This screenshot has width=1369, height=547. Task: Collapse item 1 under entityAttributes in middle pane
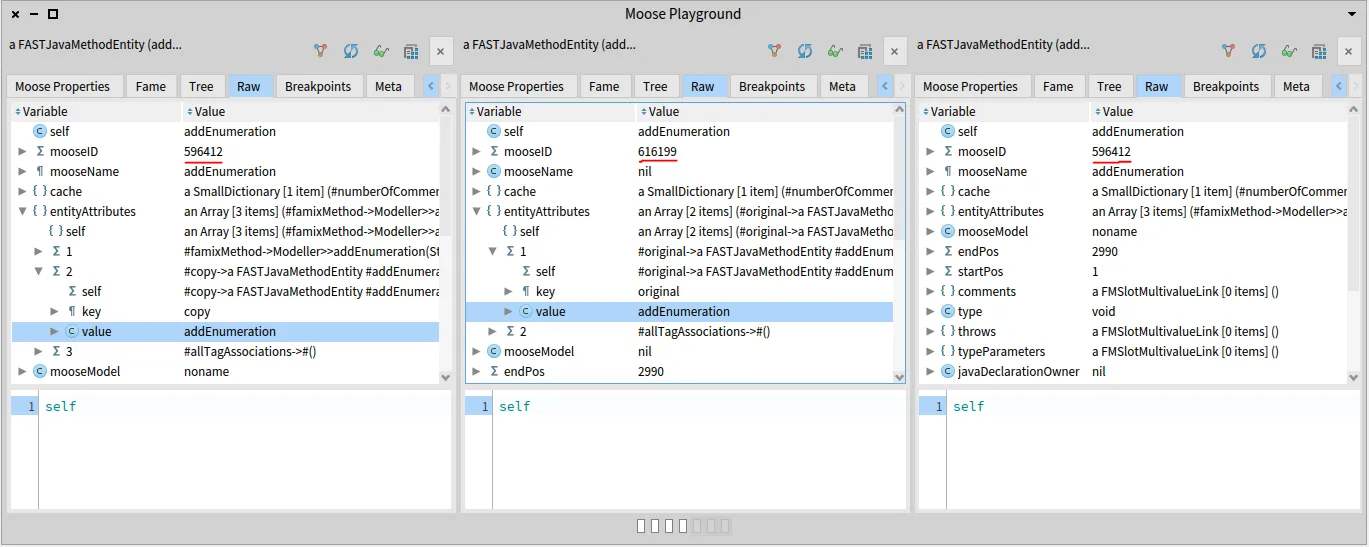pos(492,251)
